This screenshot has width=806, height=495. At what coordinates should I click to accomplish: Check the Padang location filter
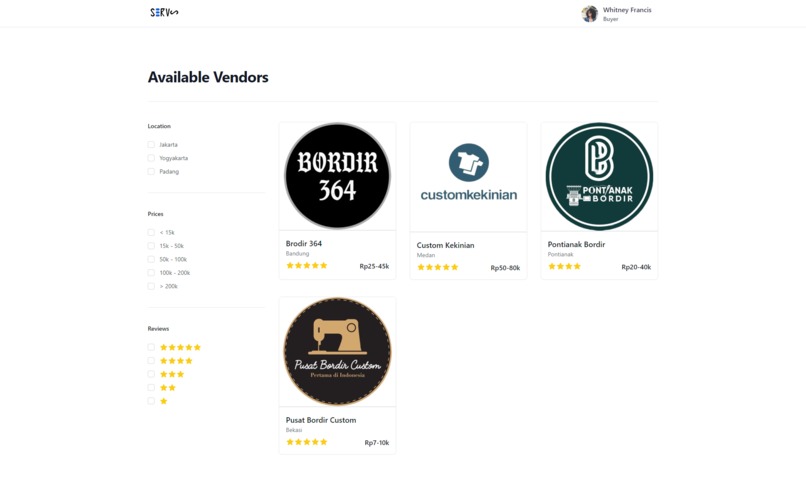point(151,172)
